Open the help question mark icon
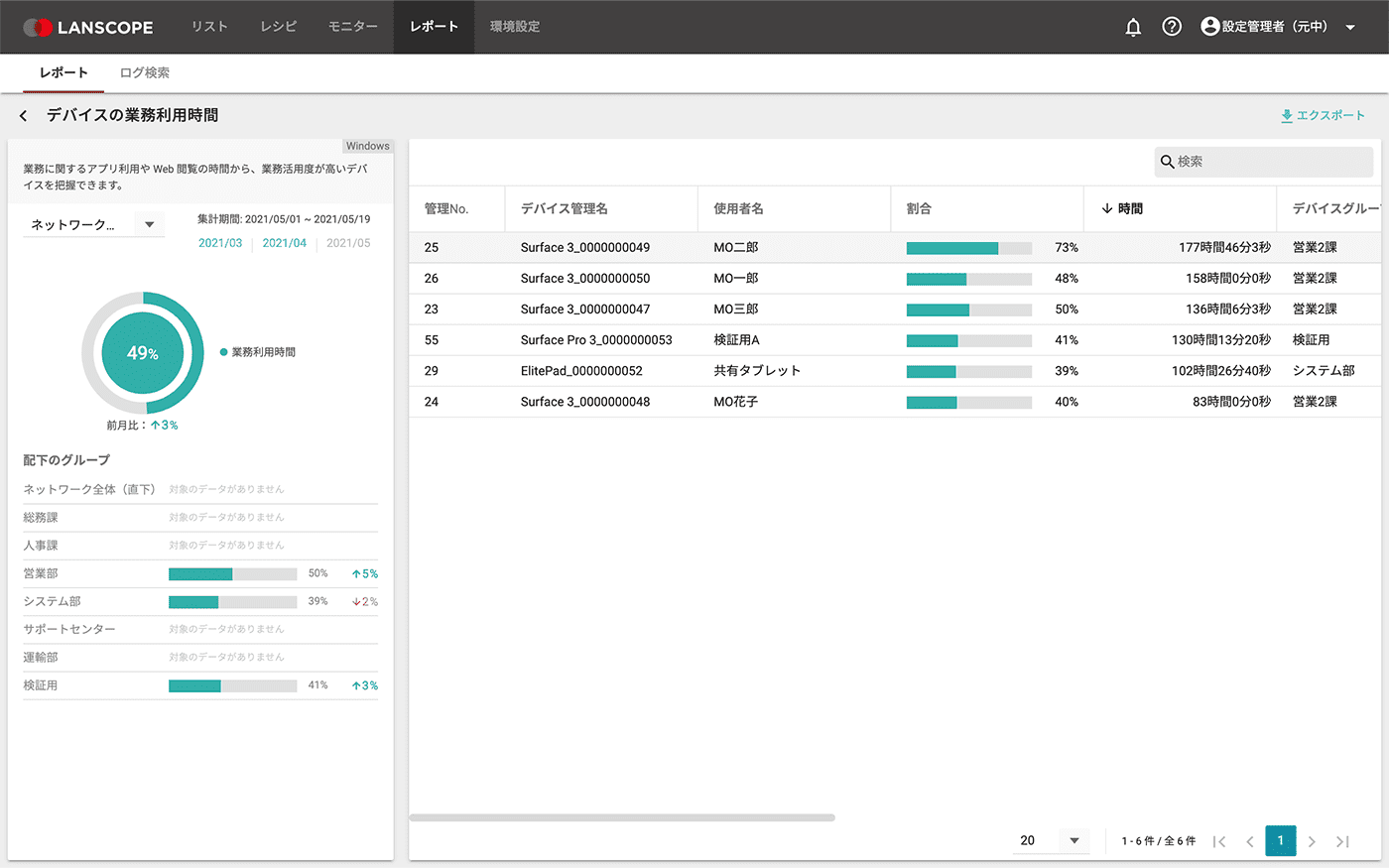The width and height of the screenshot is (1389, 868). tap(1172, 27)
